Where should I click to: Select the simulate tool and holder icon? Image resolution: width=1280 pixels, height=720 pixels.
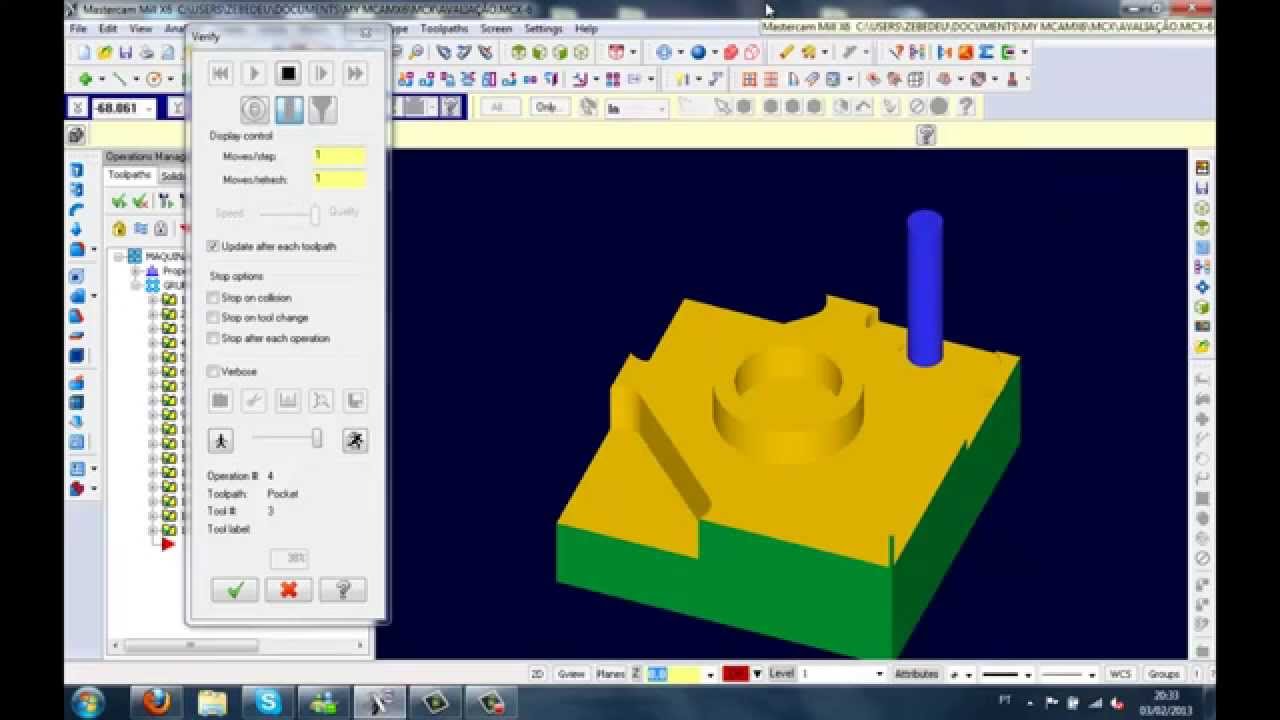pyautogui.click(x=322, y=109)
